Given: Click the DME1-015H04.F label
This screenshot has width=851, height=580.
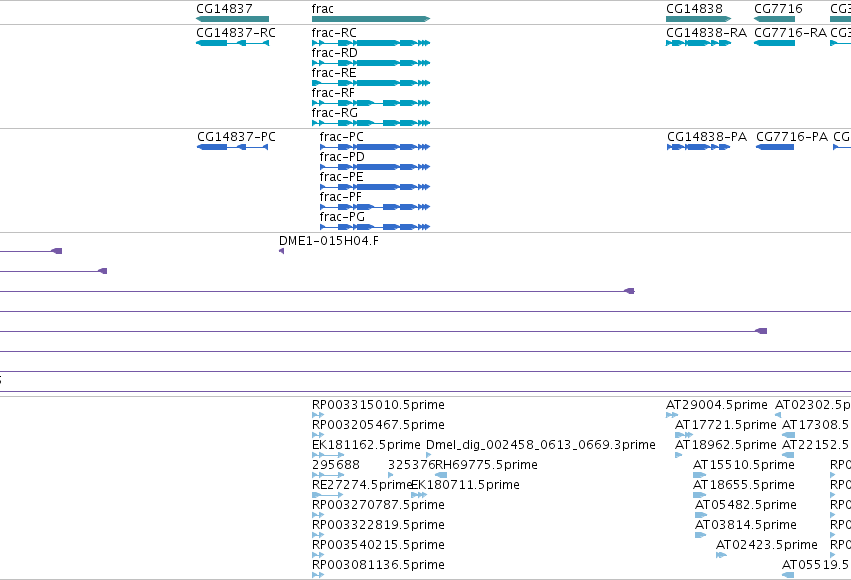Looking at the screenshot, I should [329, 241].
